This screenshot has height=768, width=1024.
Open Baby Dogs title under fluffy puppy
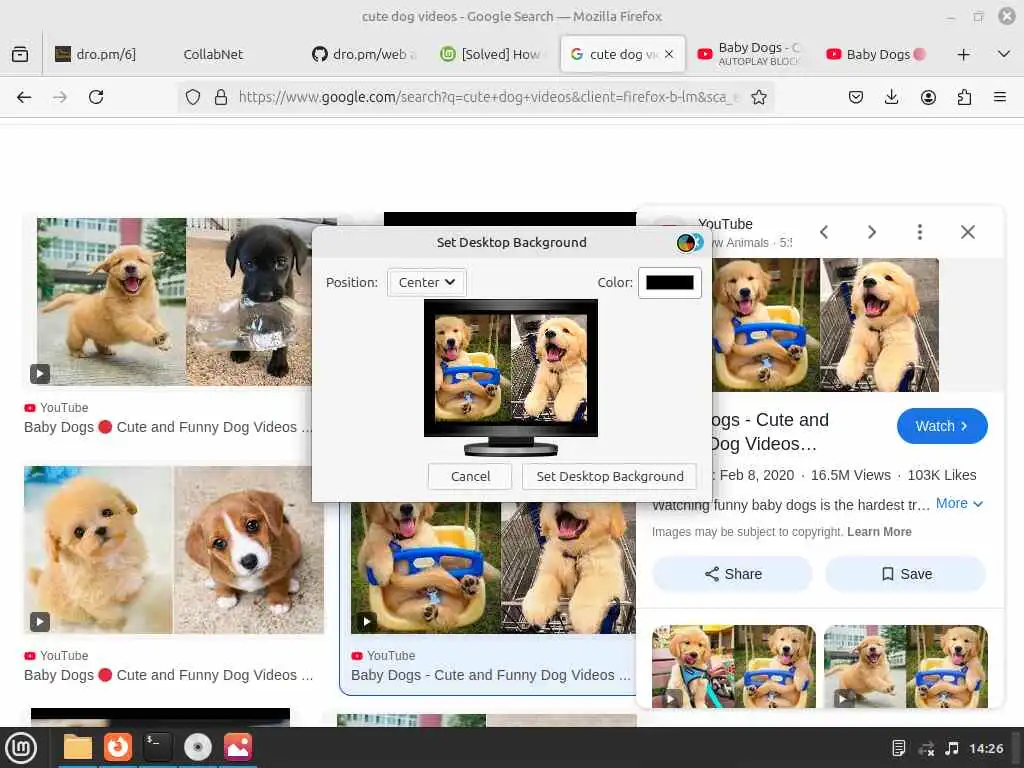pos(168,675)
